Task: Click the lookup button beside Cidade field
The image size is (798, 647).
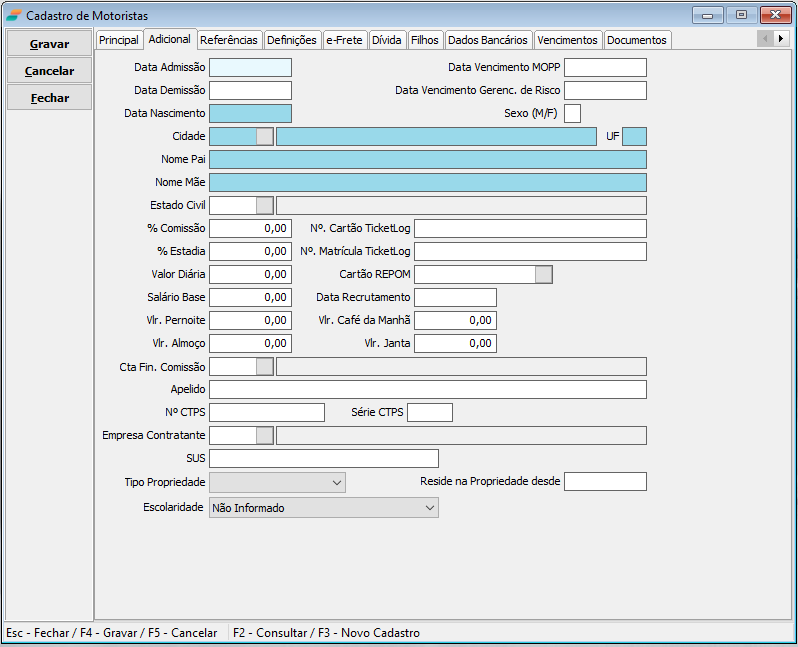Action: pos(264,137)
